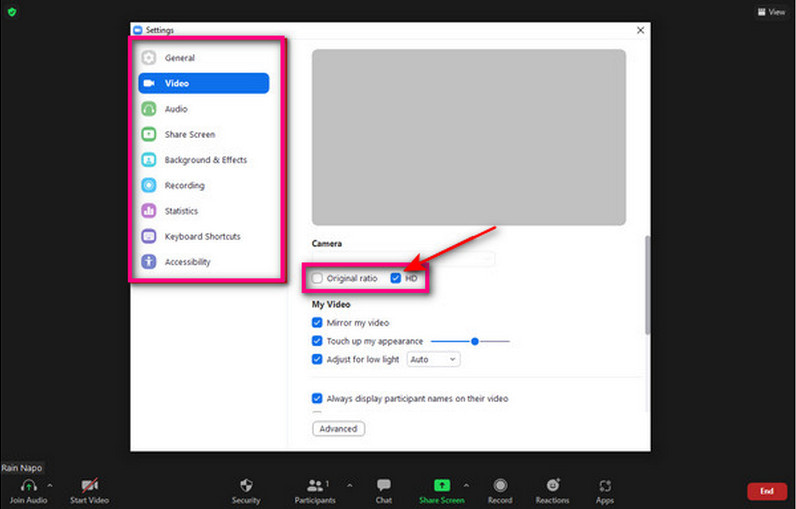Click the Record icon in toolbar

[500, 485]
